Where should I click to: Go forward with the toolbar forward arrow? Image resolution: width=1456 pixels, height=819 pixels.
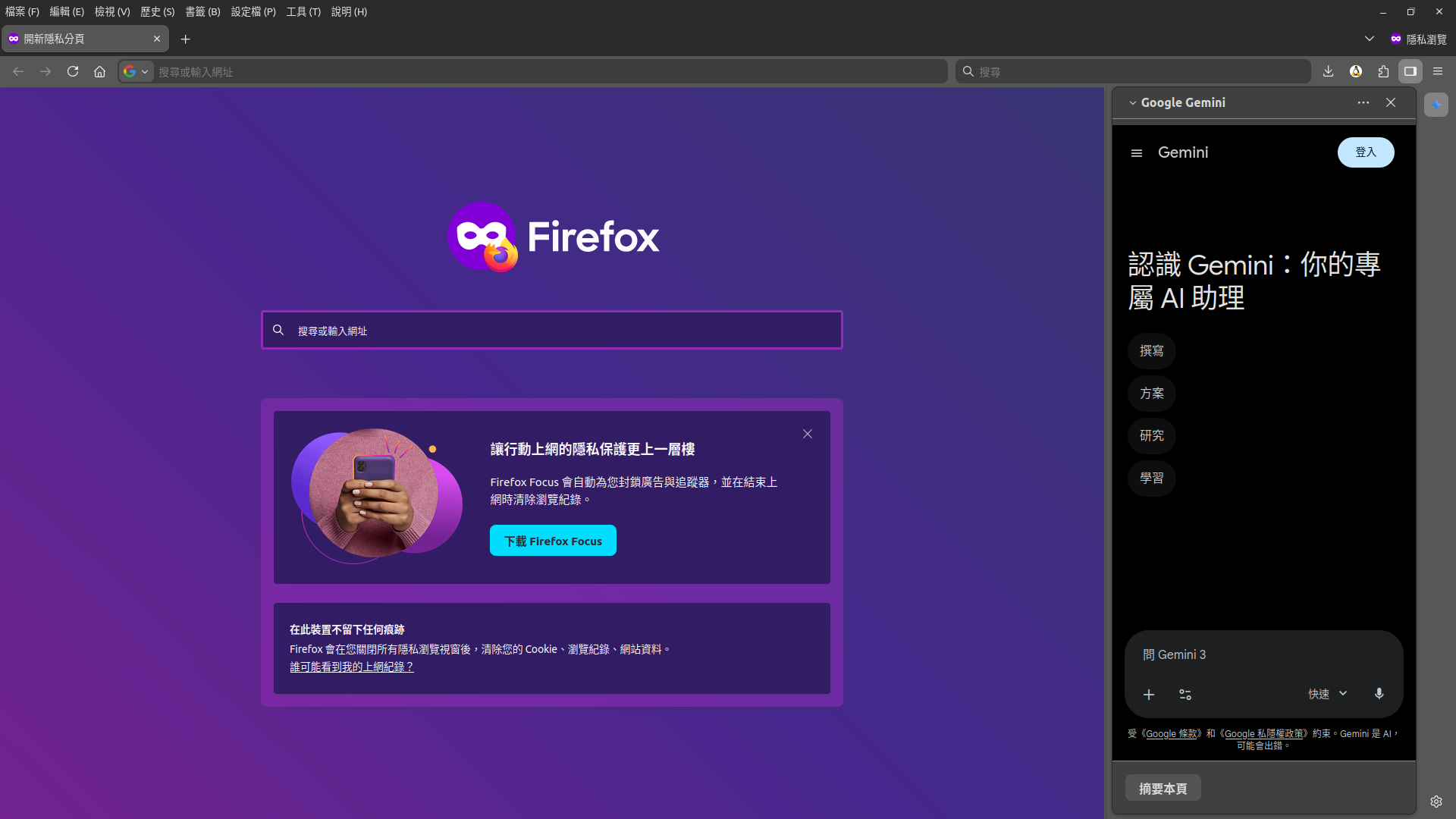45,71
